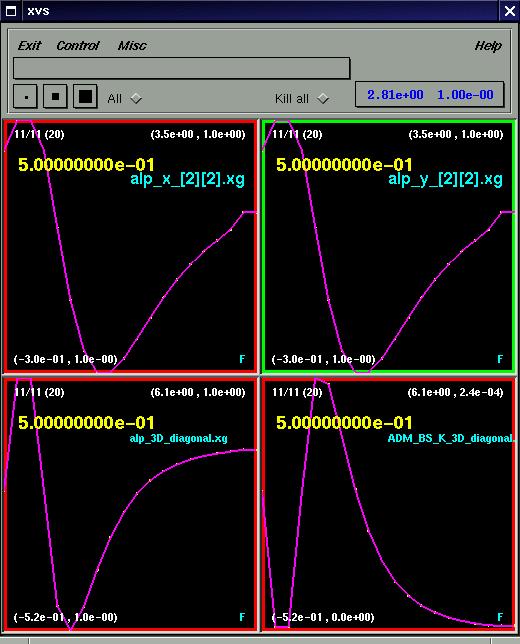520x644 pixels.
Task: Open the Control menu
Action: click(78, 46)
